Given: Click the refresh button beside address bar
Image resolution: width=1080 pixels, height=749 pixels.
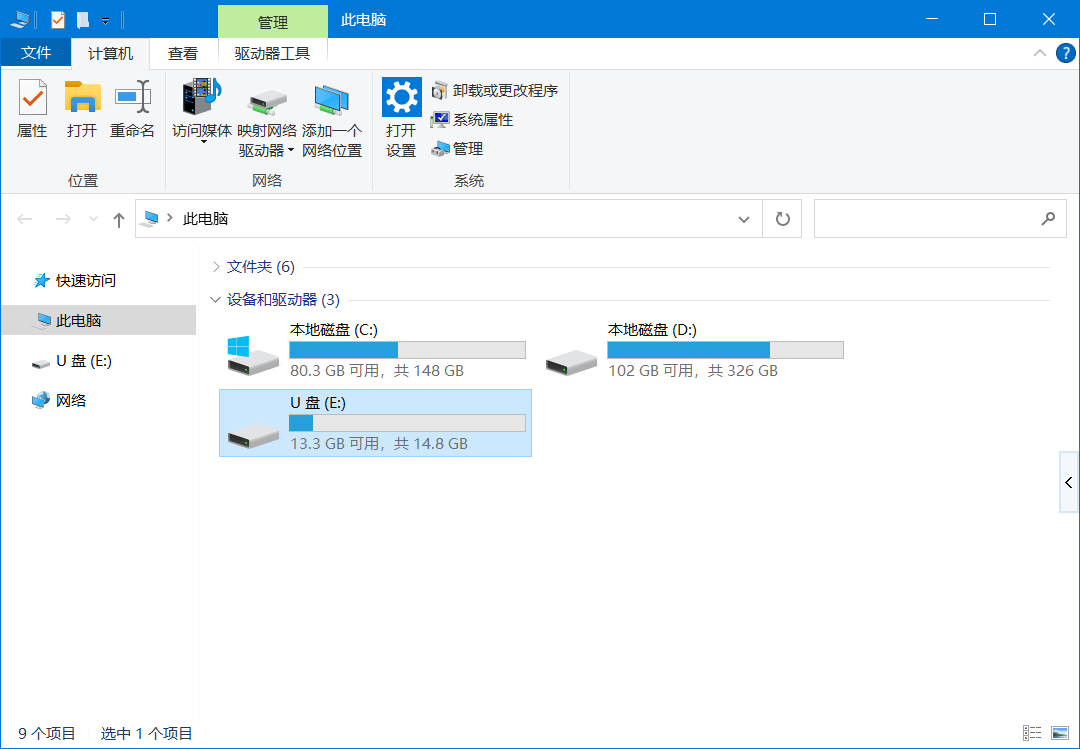Looking at the screenshot, I should click(782, 219).
